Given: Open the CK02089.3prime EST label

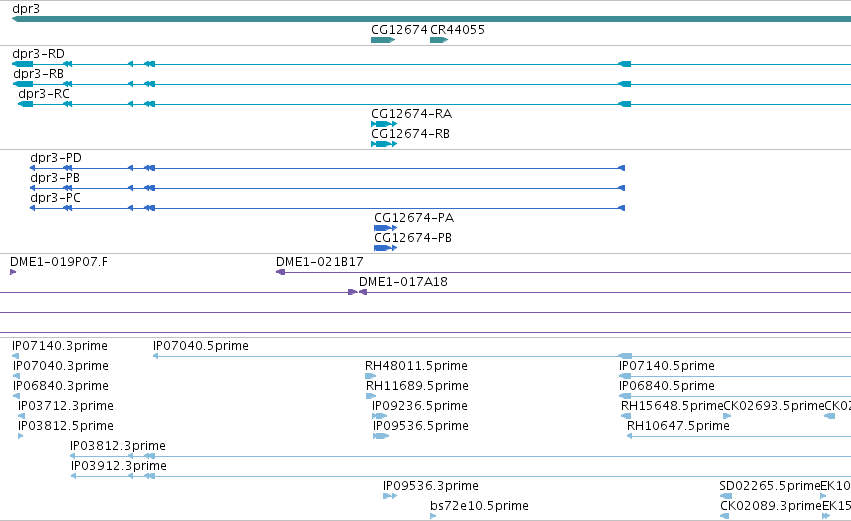Looking at the screenshot, I should coord(771,507).
